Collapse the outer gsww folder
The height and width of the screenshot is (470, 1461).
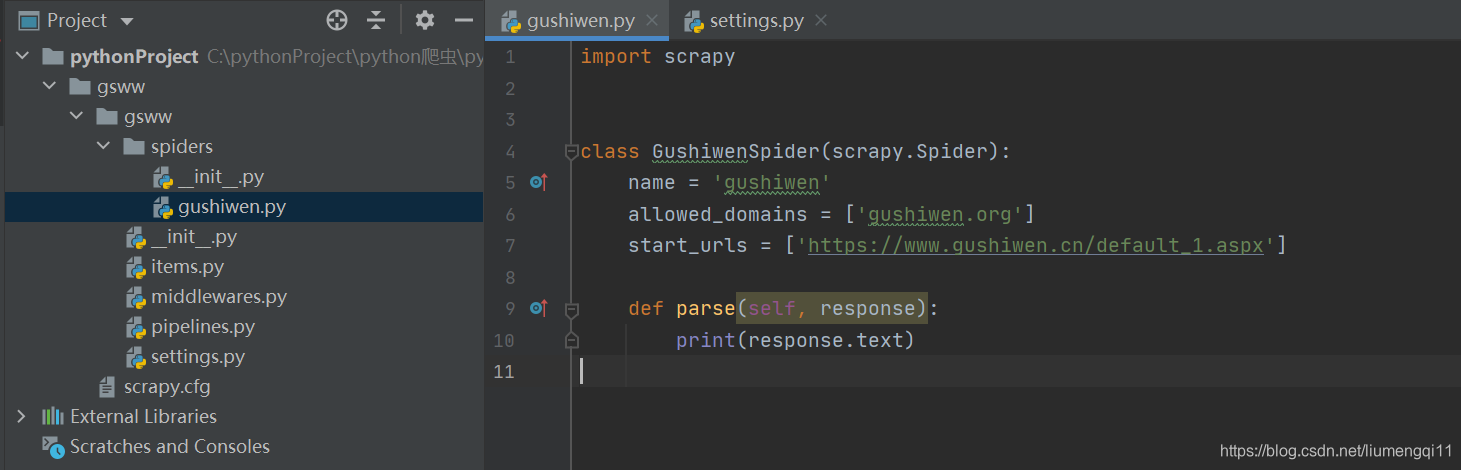coord(49,87)
